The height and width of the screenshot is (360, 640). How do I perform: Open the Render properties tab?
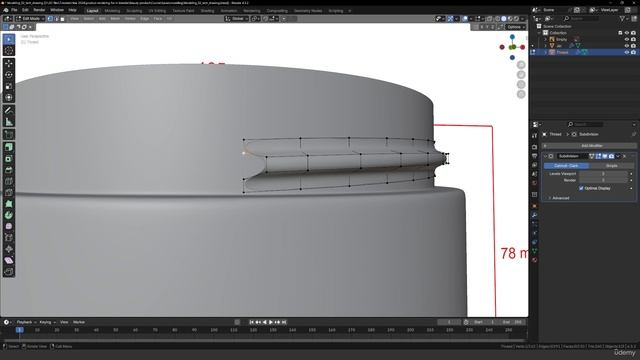(x=535, y=147)
